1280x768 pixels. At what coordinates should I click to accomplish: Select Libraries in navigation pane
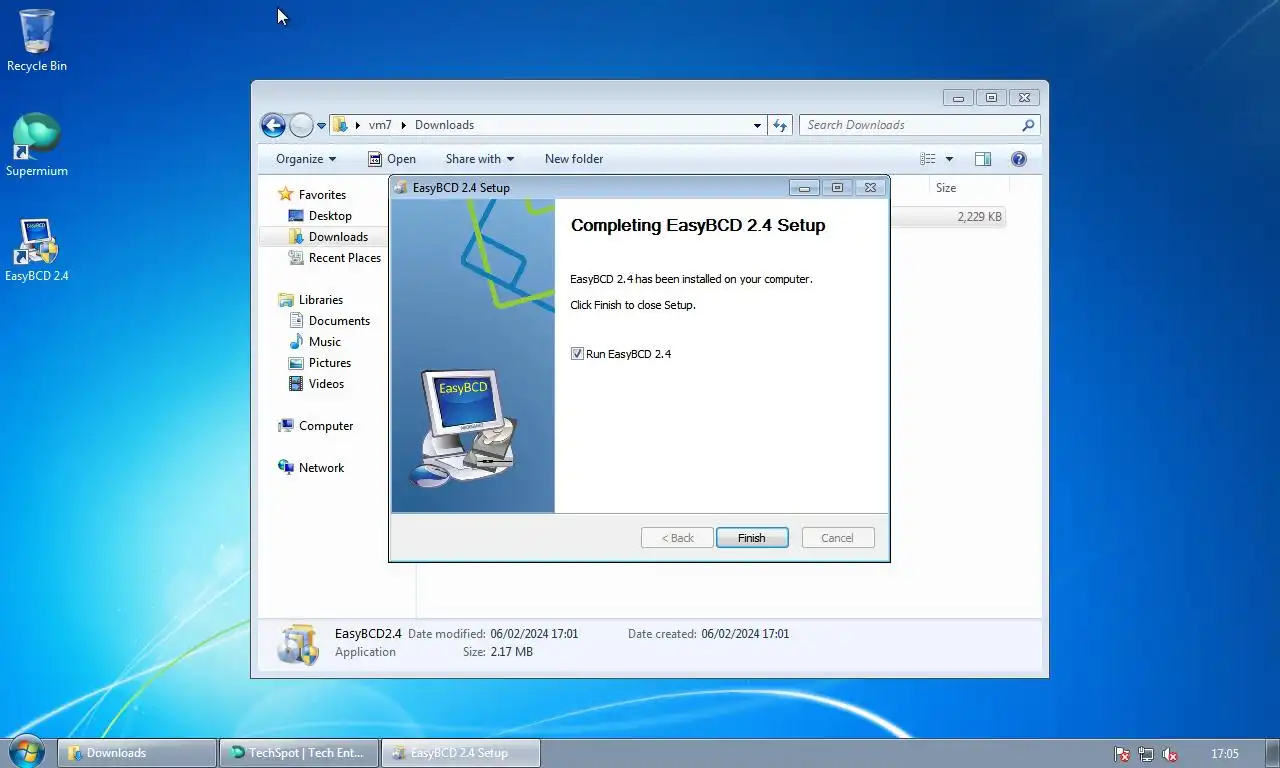(311, 300)
